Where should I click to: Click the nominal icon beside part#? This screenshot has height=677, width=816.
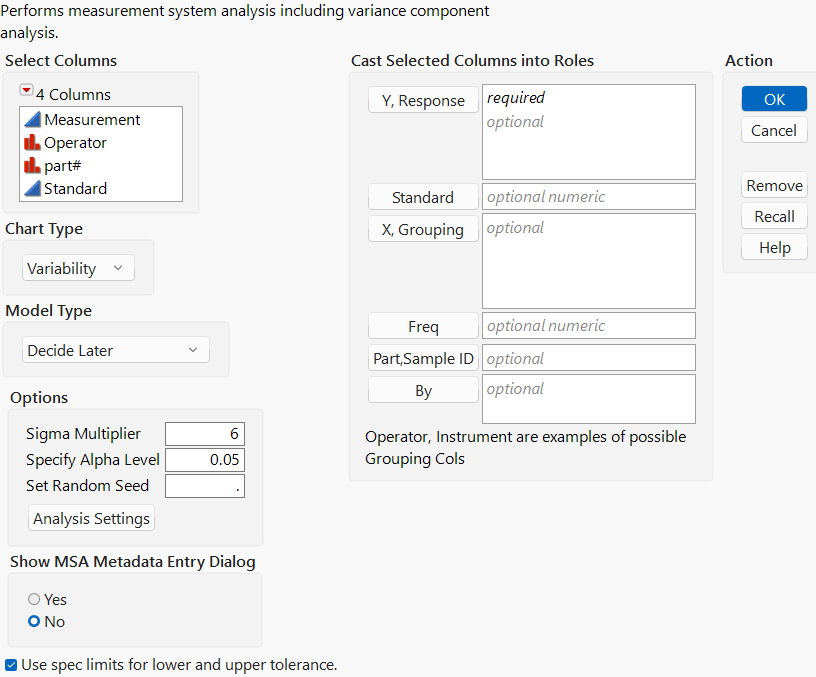(34, 166)
